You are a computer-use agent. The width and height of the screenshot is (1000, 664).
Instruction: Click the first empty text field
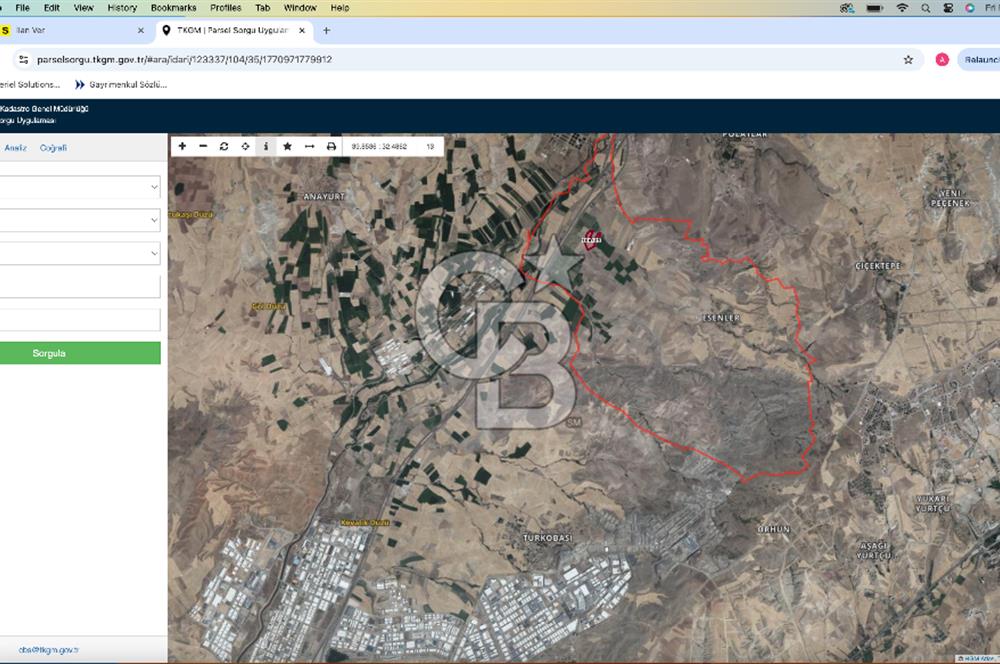(80, 287)
